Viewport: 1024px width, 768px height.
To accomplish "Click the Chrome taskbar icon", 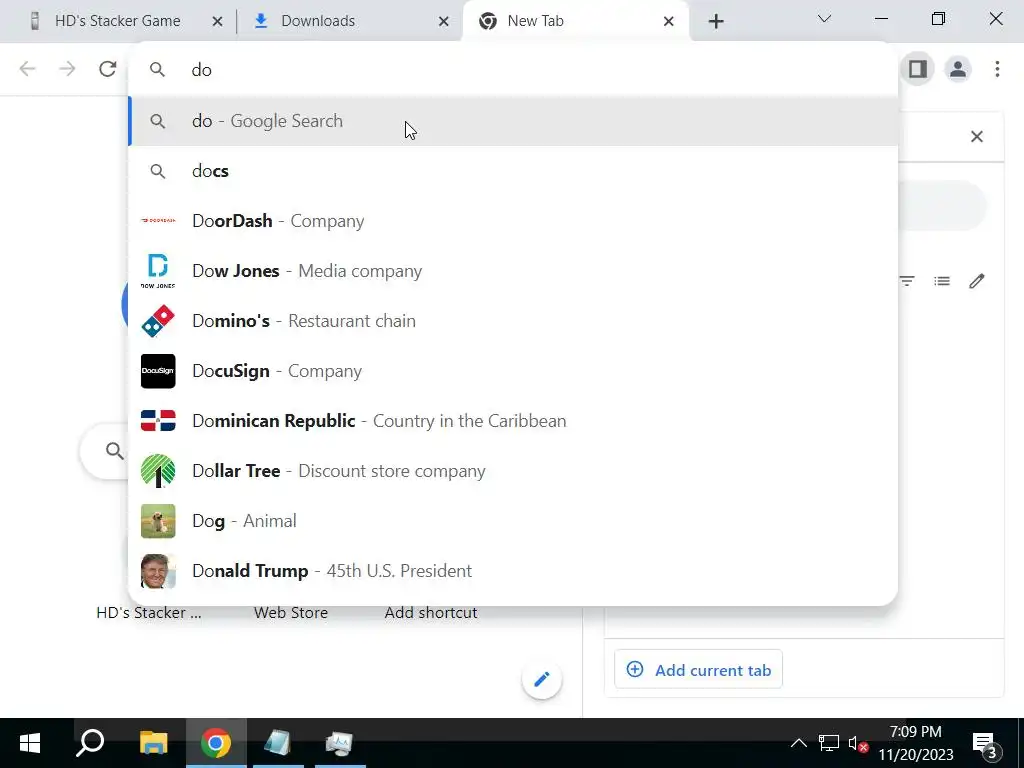I will point(216,743).
